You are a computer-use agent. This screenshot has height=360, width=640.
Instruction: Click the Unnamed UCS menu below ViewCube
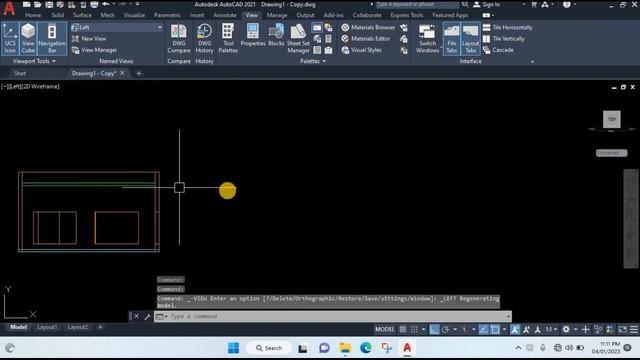(611, 153)
